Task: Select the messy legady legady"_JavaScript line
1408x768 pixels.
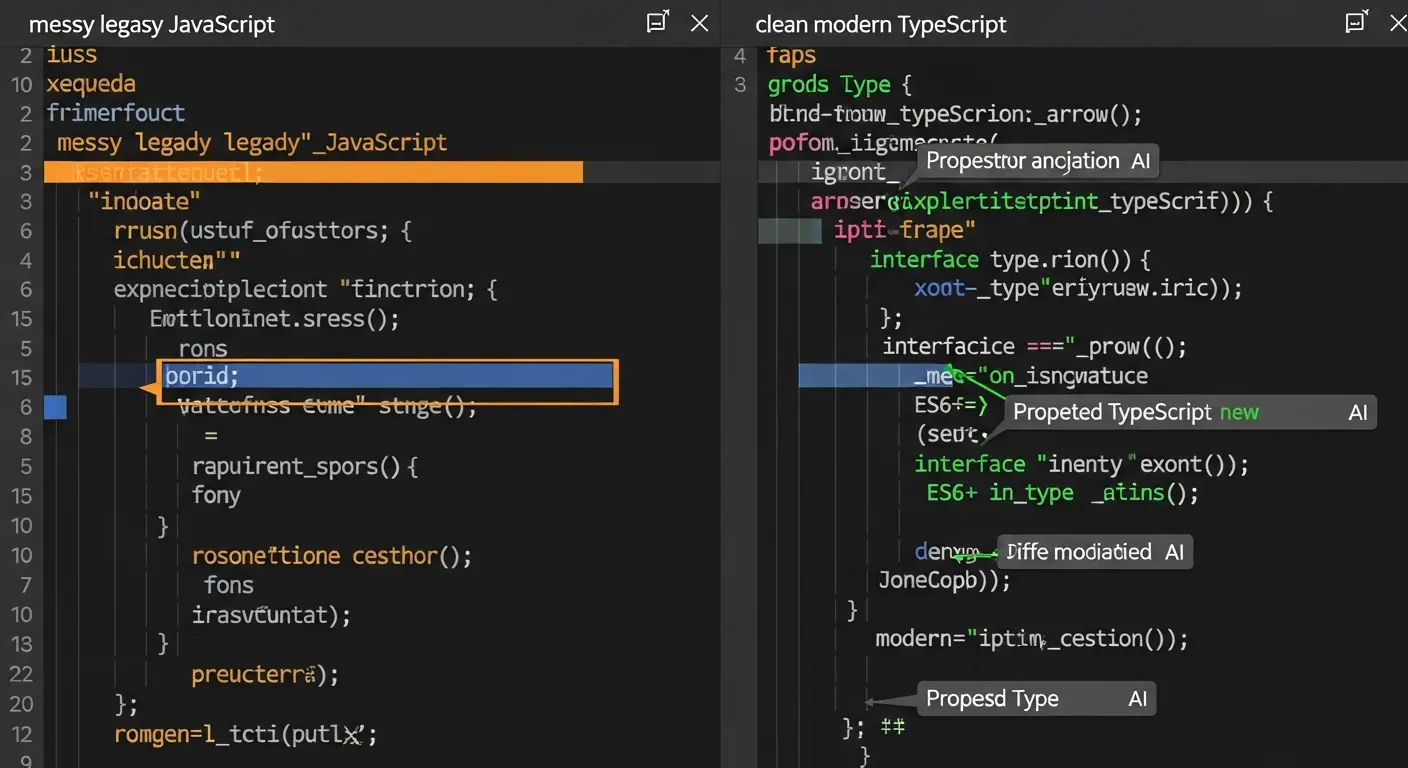Action: 252,143
